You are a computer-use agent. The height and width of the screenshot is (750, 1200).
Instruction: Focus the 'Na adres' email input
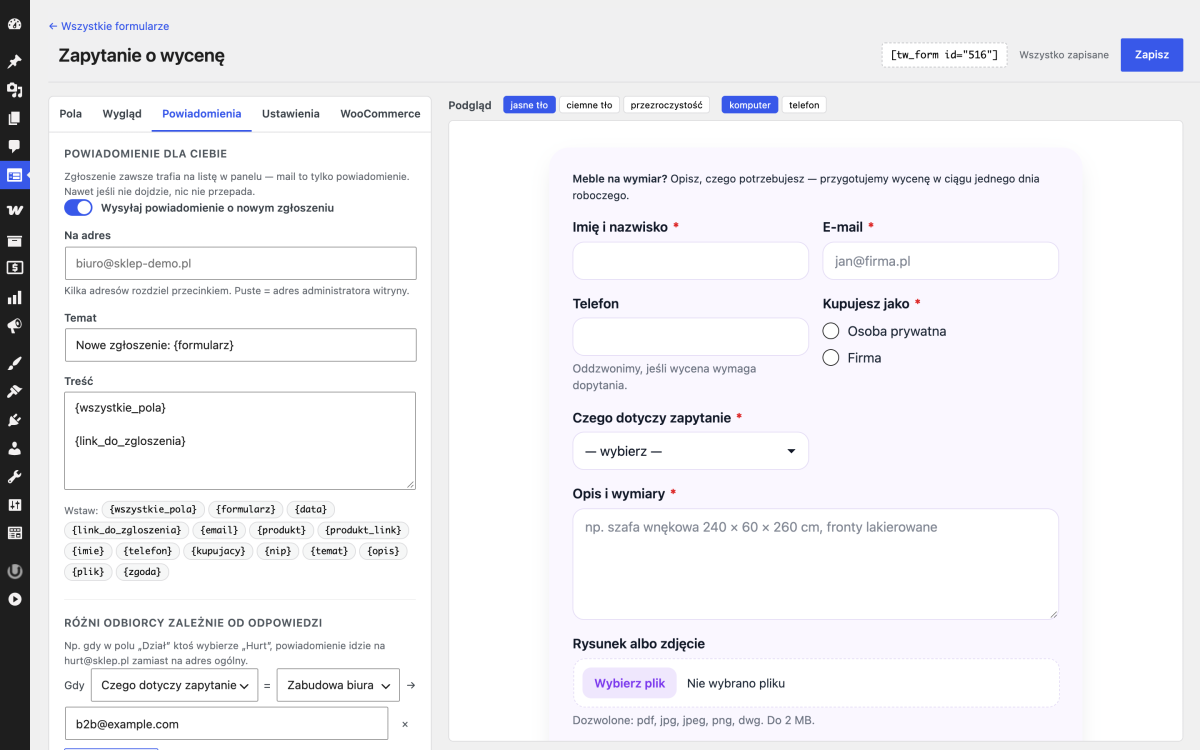pos(240,263)
